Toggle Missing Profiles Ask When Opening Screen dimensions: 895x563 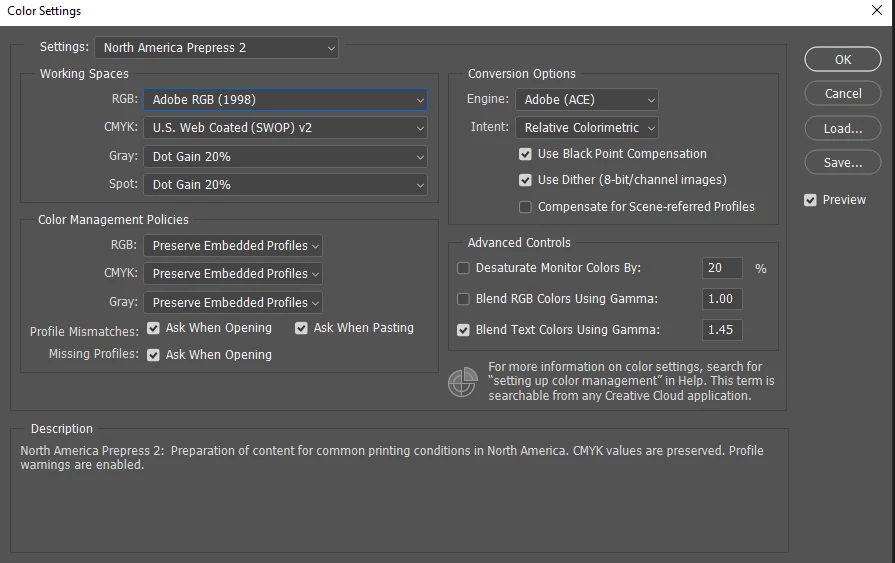click(153, 355)
